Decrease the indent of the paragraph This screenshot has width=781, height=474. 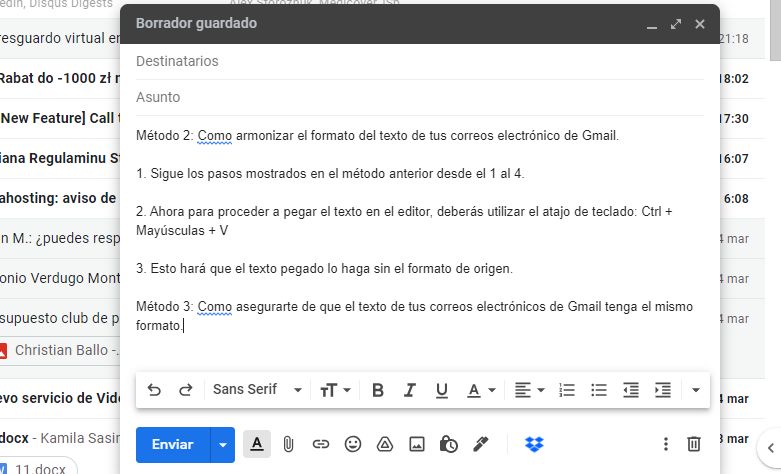tap(631, 390)
